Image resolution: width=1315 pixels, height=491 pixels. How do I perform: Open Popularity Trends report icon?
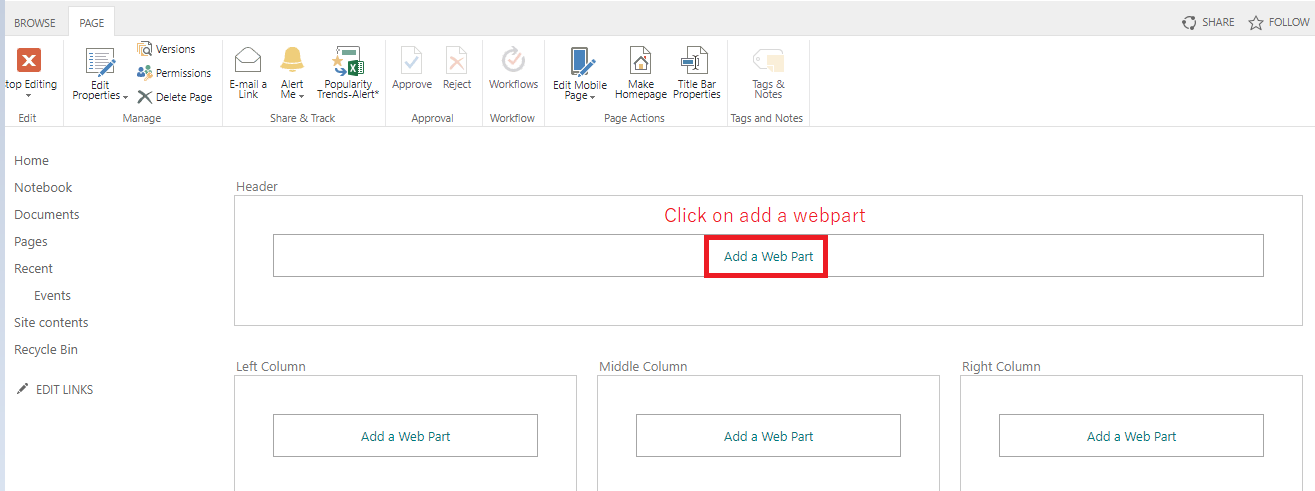point(348,60)
